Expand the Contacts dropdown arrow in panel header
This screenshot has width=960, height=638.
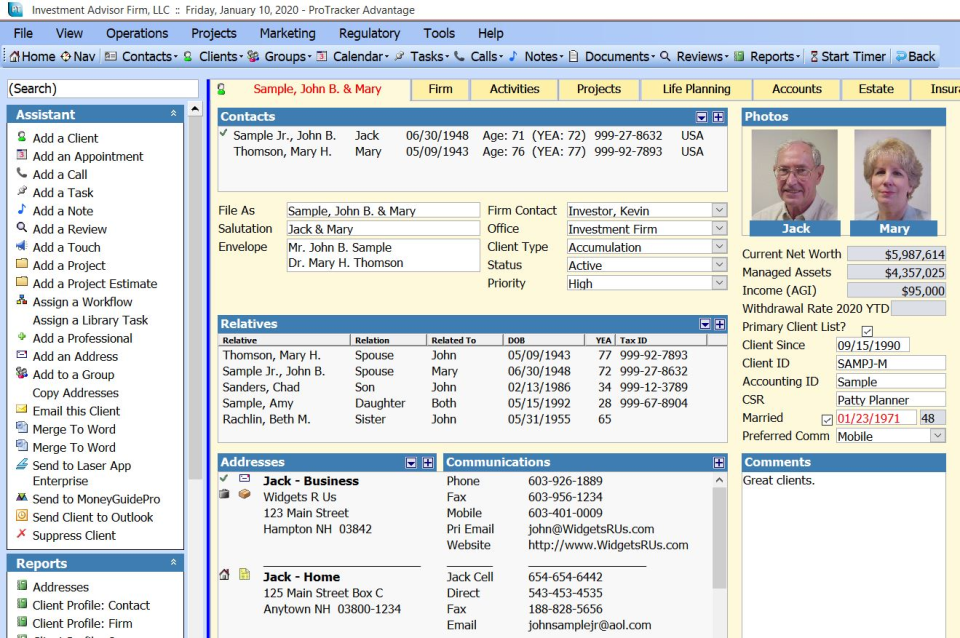tap(701, 116)
